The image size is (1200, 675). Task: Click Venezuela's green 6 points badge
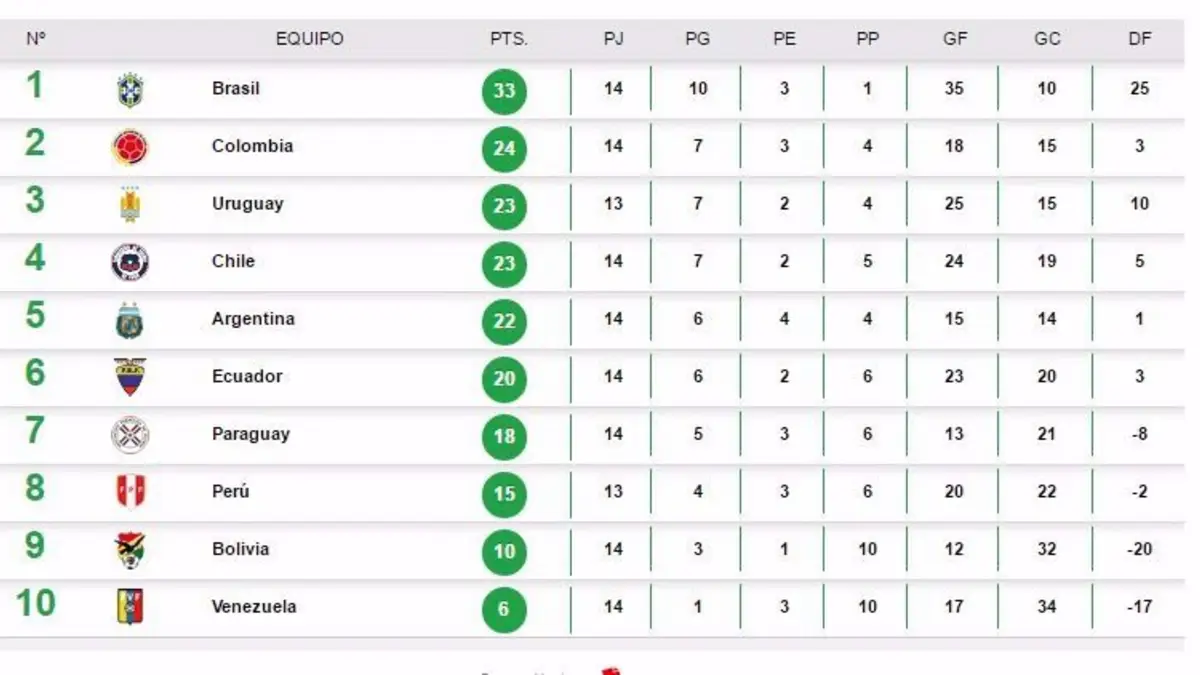504,610
